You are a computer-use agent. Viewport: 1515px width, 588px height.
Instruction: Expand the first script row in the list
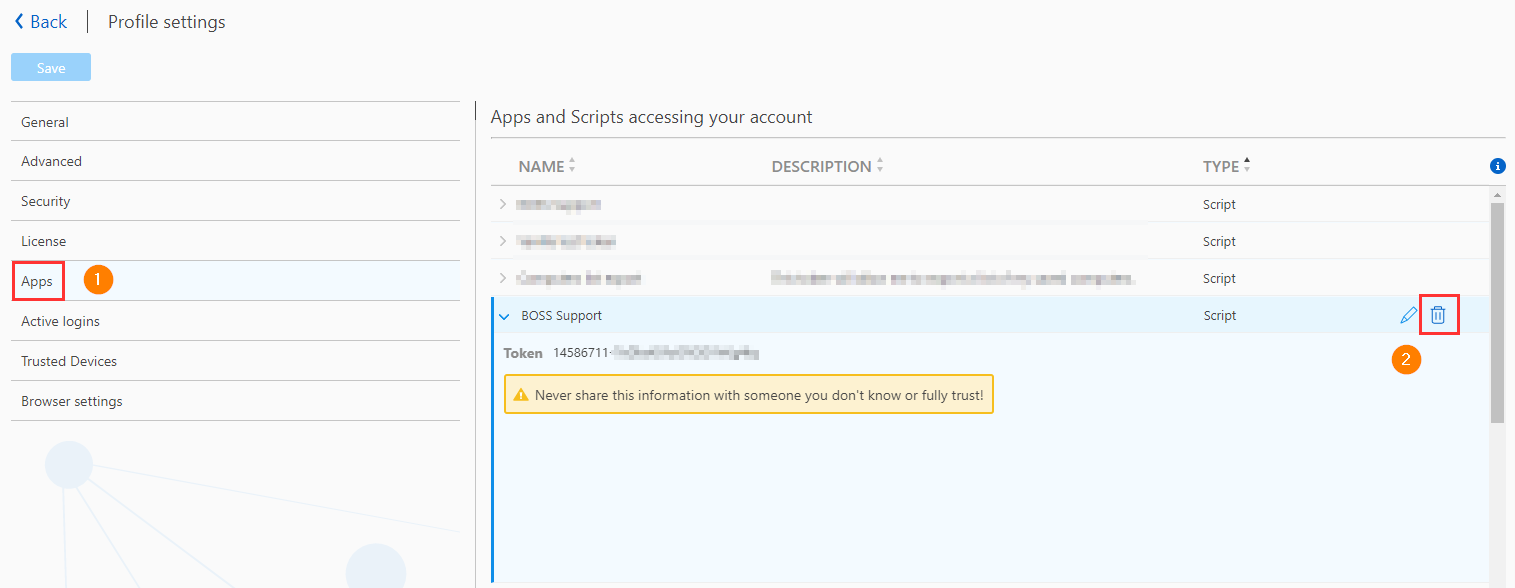[503, 204]
